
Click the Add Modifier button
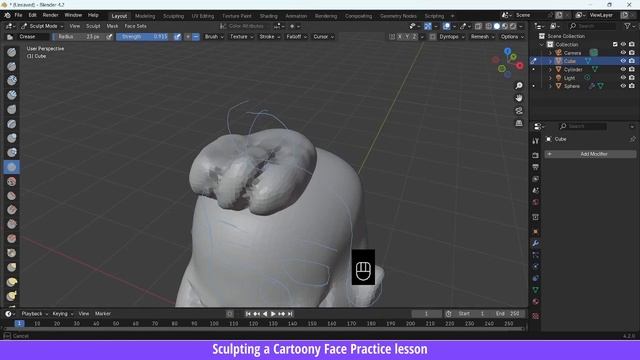[x=590, y=154]
